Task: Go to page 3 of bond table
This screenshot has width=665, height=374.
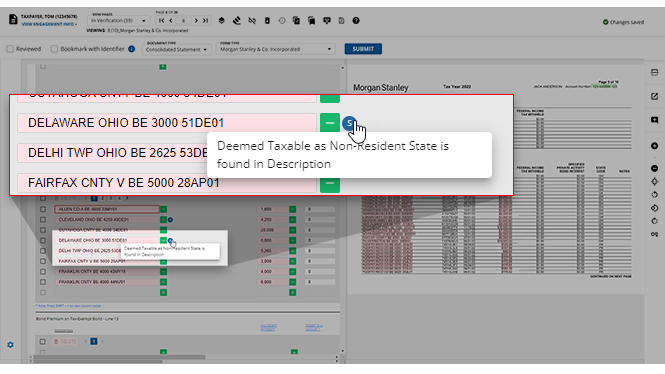Action: tap(111, 198)
